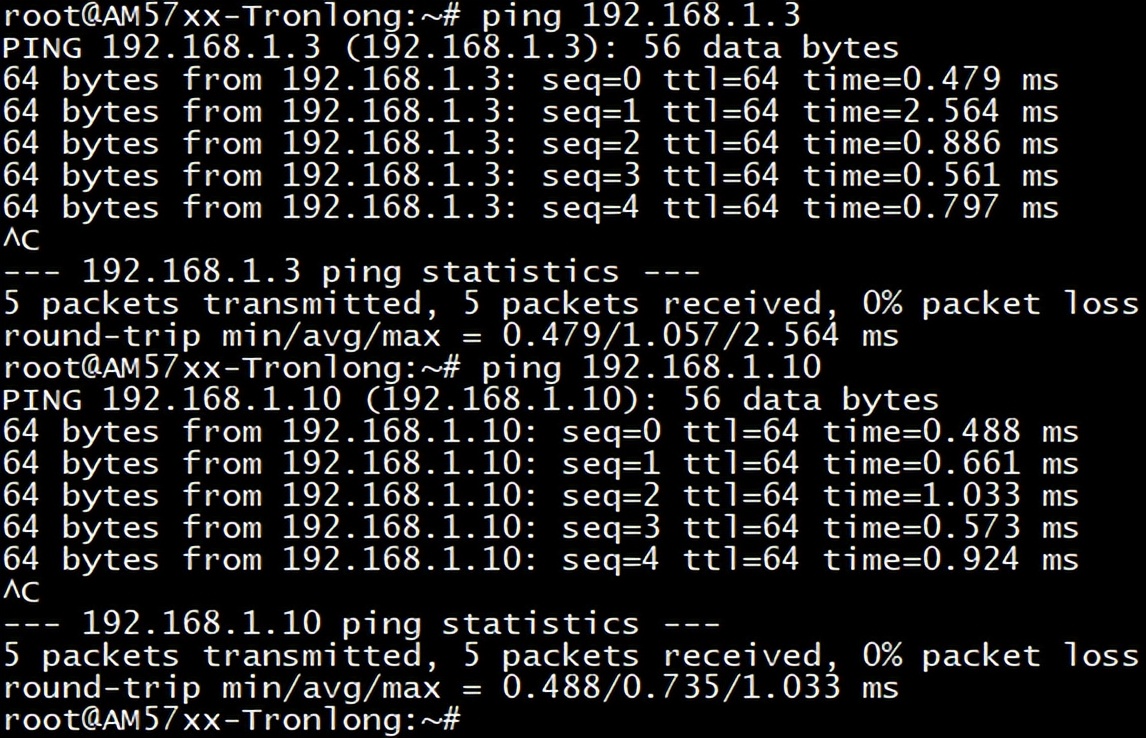Click the time=0.561 ms value

(x=931, y=176)
